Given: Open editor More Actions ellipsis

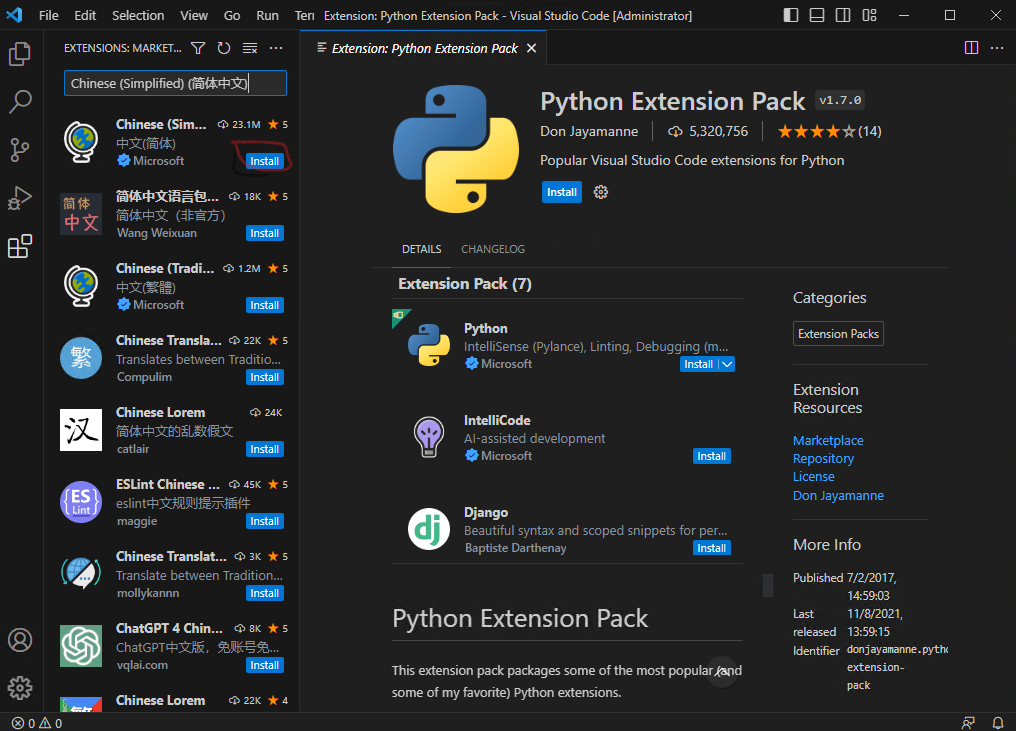Looking at the screenshot, I should [997, 48].
